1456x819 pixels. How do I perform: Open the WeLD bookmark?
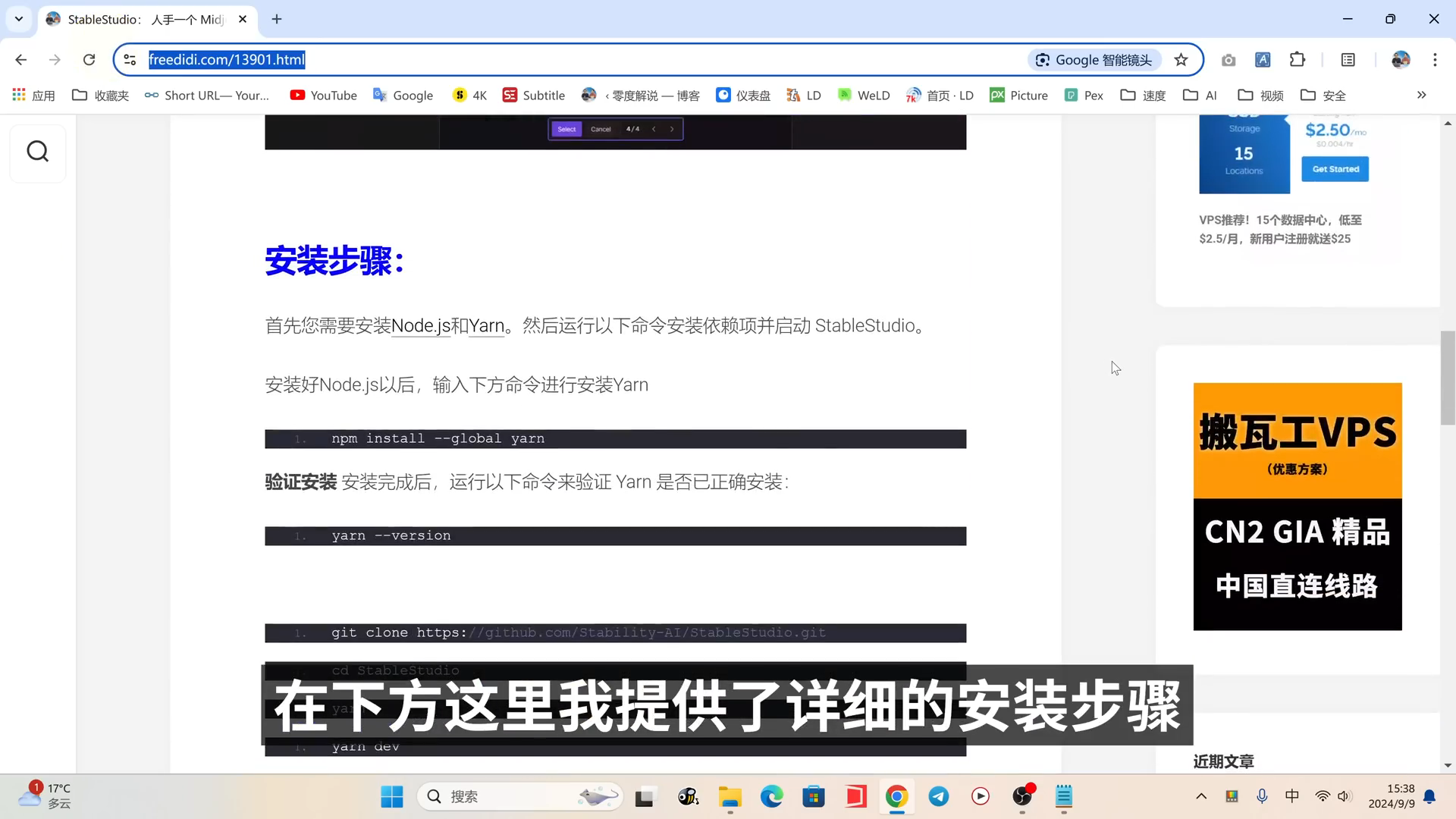pos(864,95)
